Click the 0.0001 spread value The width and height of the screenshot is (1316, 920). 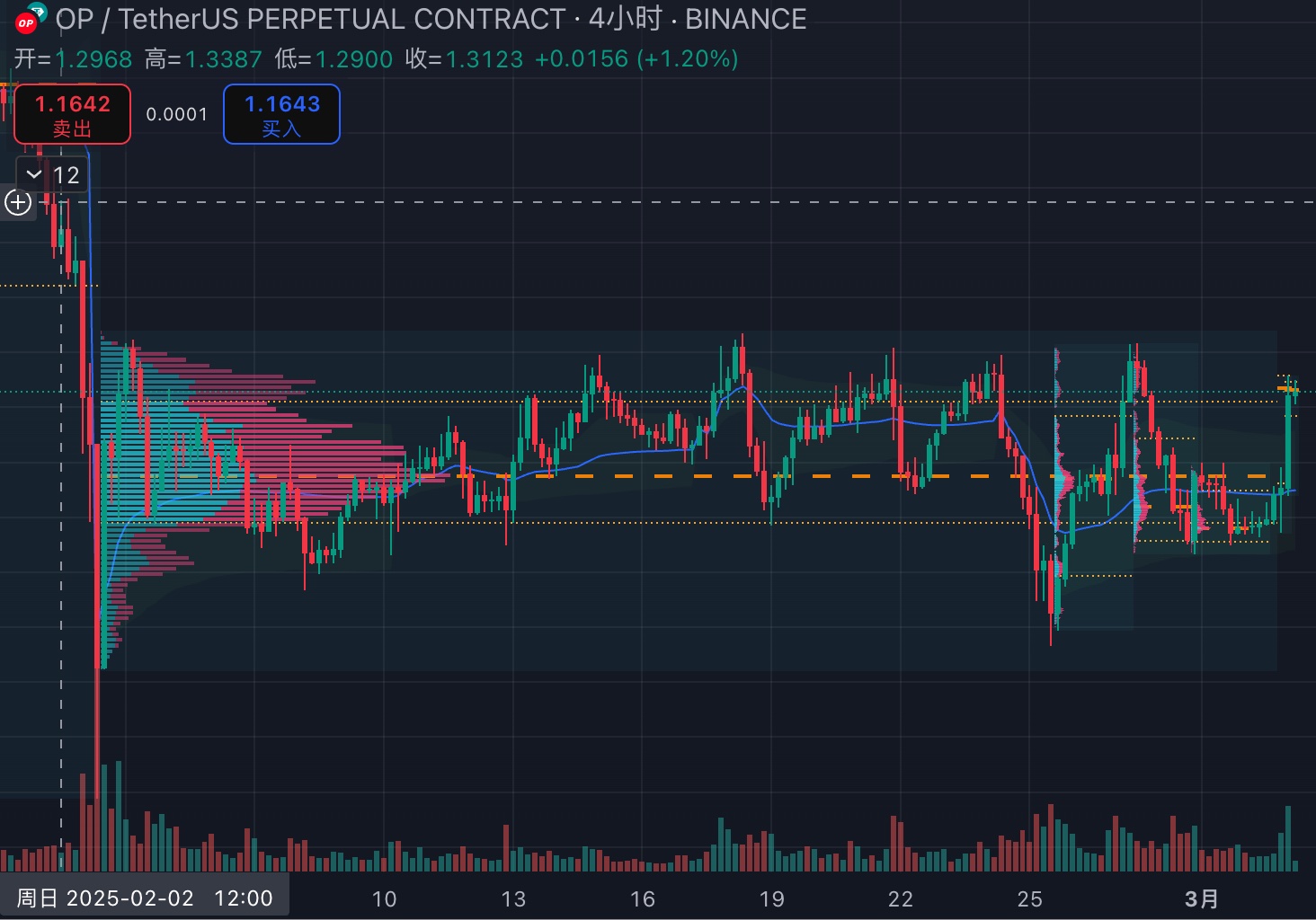(x=176, y=114)
